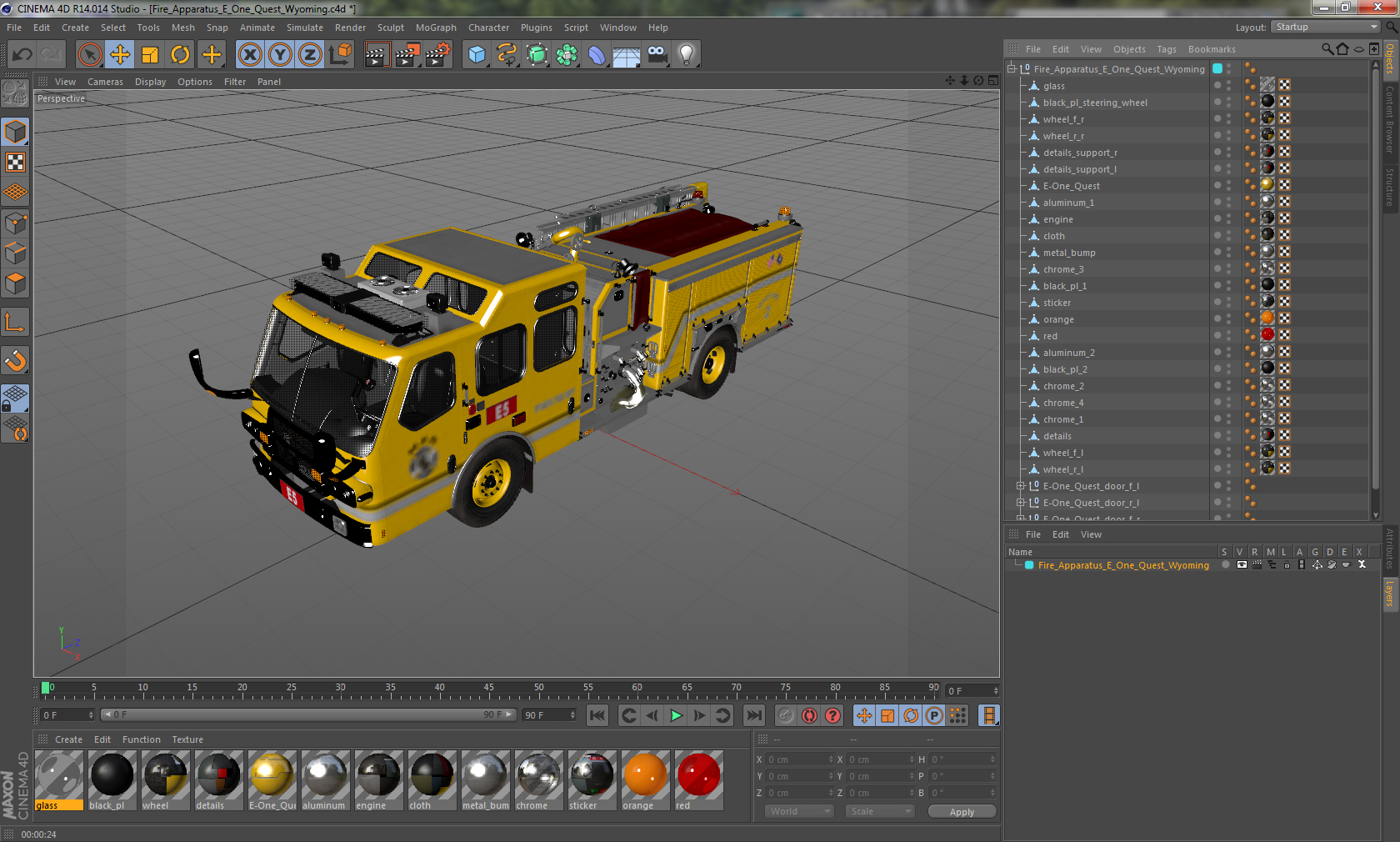Select the Rotate tool
Screen dimensions: 1400x842
180,55
